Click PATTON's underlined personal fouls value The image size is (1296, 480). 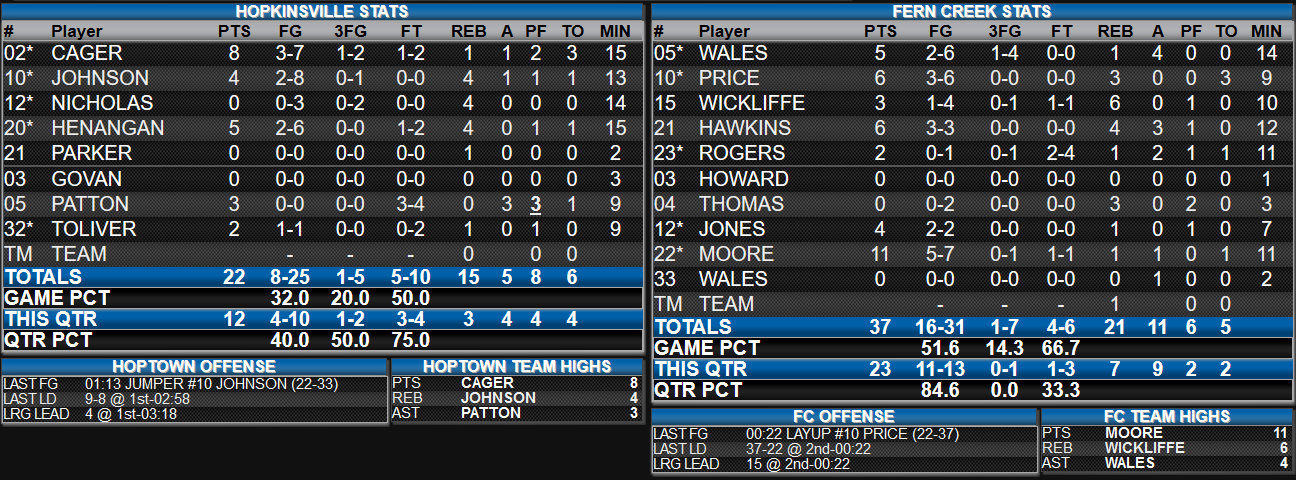(536, 204)
